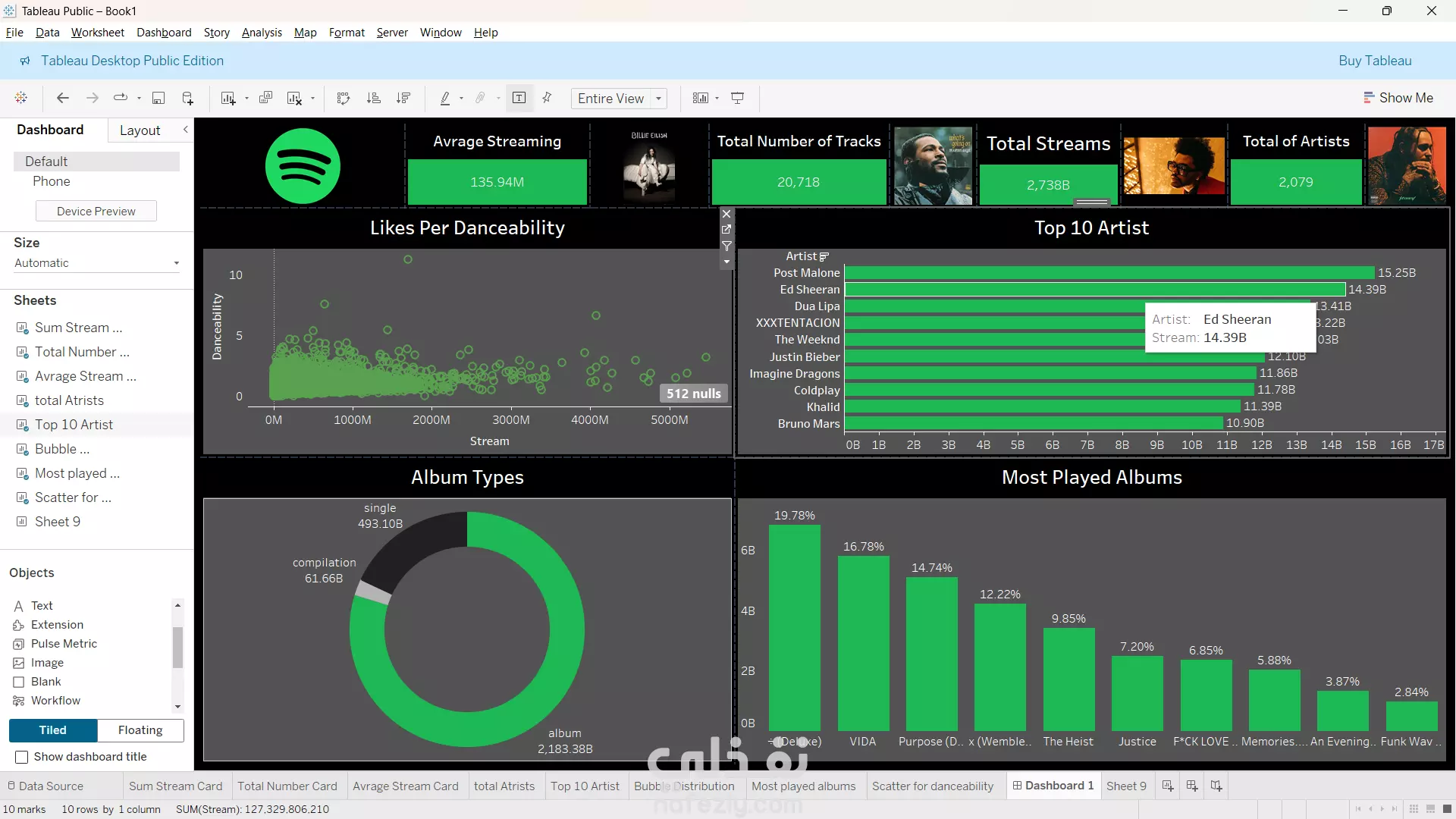Image resolution: width=1456 pixels, height=819 pixels.
Task: Open the Highlight dropdown arrow
Action: (x=461, y=99)
